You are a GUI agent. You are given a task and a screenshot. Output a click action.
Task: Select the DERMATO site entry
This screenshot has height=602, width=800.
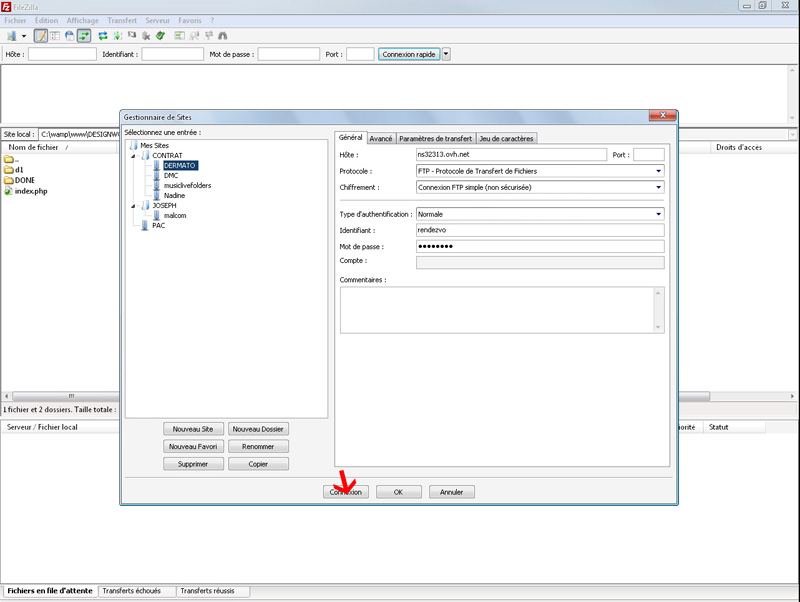click(x=180, y=165)
